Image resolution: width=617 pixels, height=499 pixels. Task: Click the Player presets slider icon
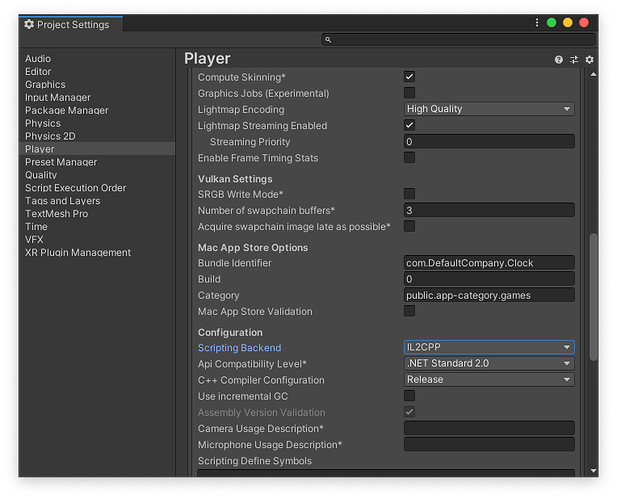click(x=574, y=60)
